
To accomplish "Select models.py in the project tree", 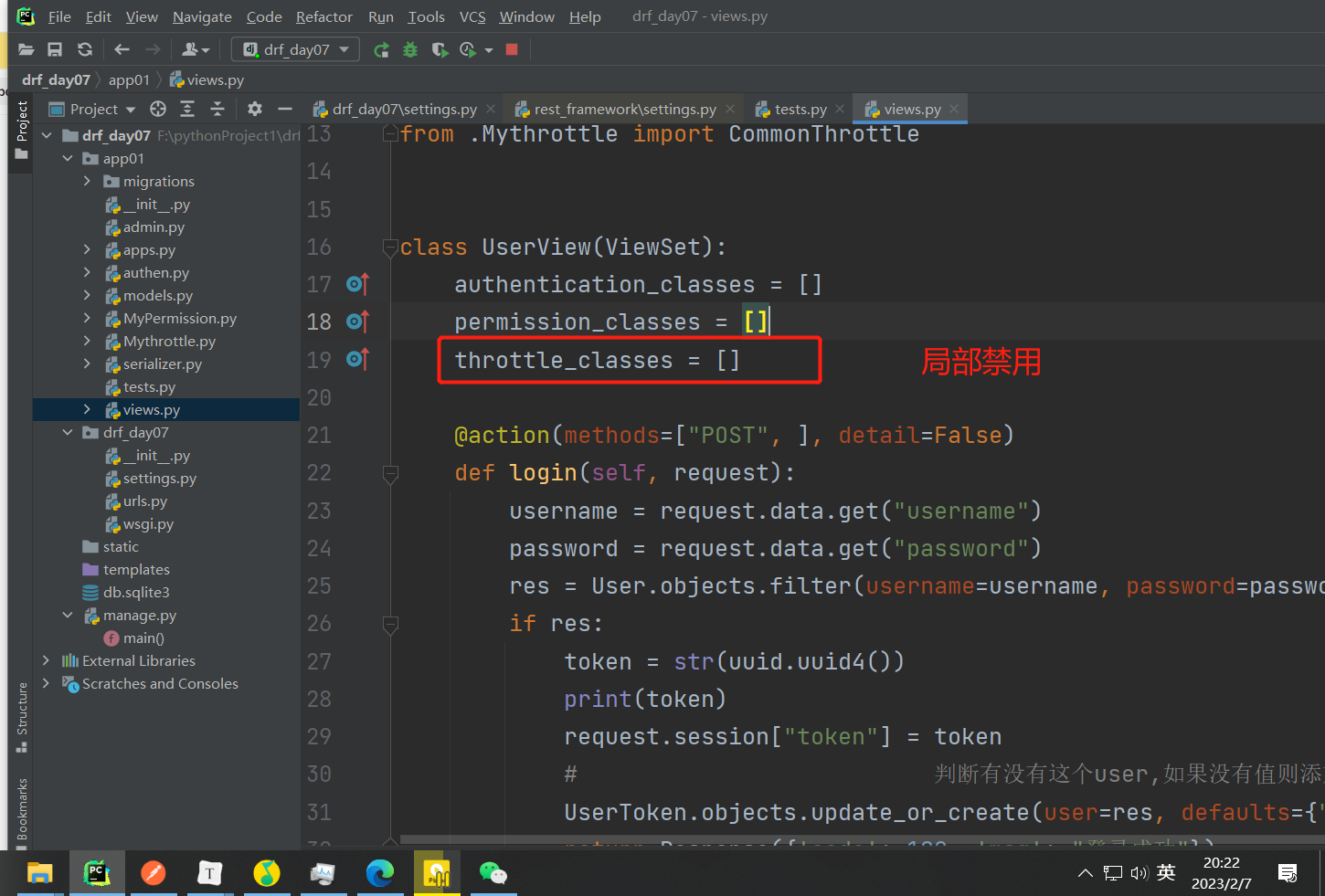I will [157, 295].
